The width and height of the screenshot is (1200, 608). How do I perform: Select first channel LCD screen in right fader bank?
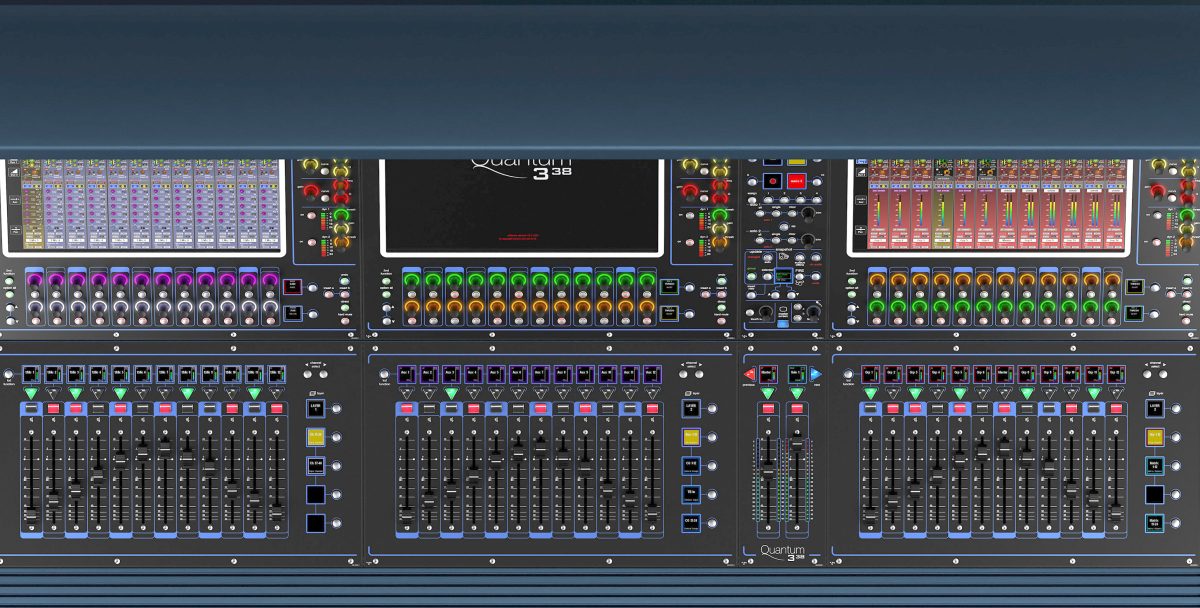click(x=870, y=374)
